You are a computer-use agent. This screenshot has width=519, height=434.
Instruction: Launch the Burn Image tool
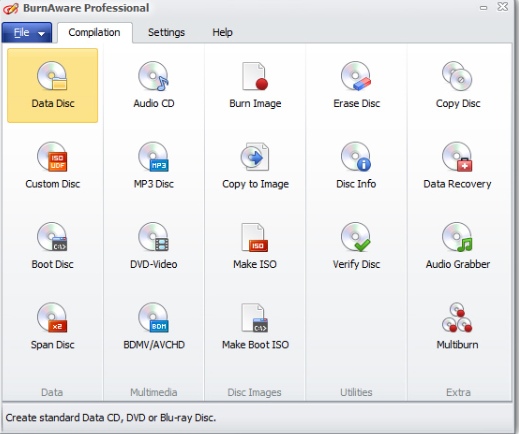point(255,86)
